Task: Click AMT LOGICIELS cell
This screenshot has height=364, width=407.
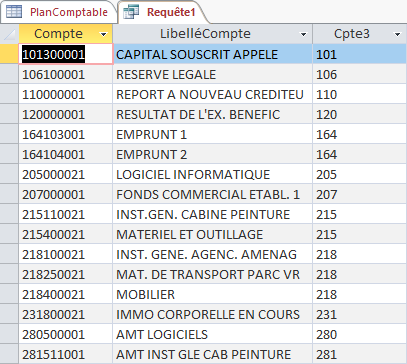Action: [213, 334]
